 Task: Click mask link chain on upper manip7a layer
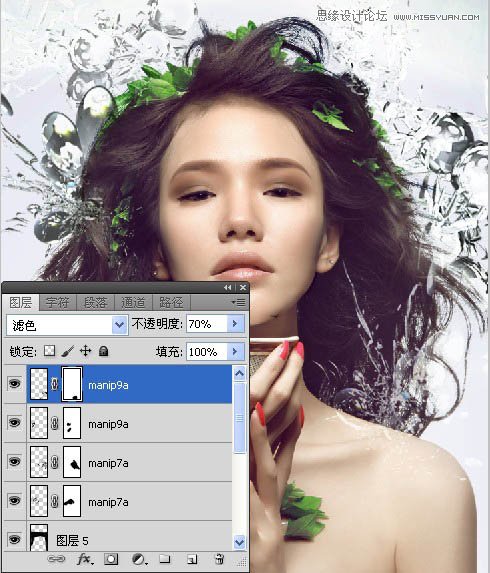click(x=54, y=462)
